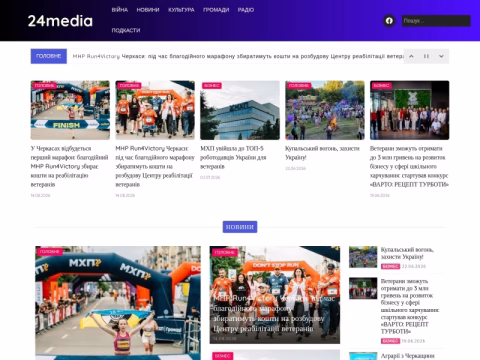Viewport: 480px width, 360px height.
Task: Open the ГРОМАДИ menu item
Action: [216, 10]
